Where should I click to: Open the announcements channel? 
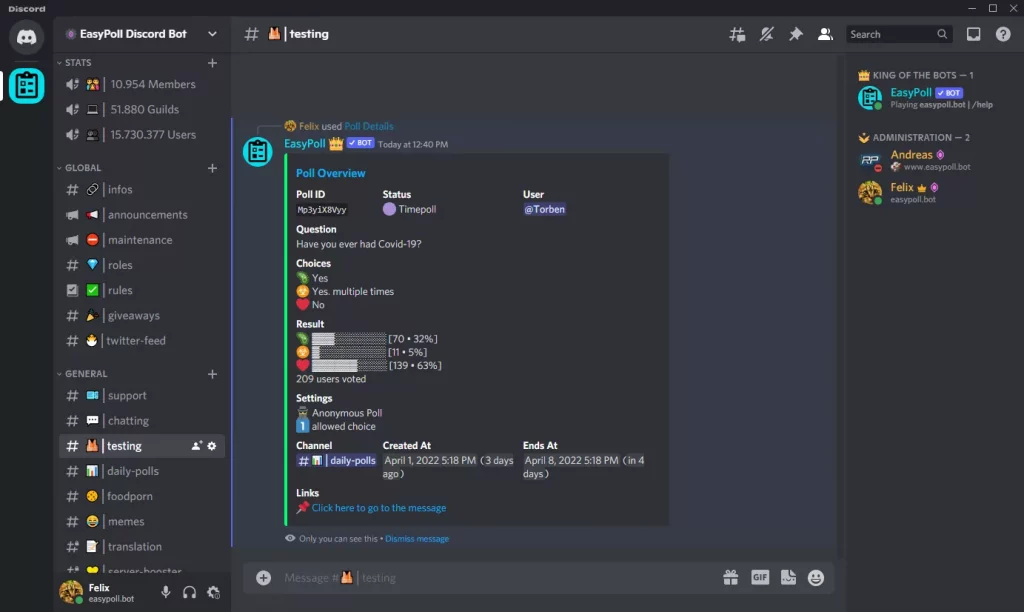(142, 214)
